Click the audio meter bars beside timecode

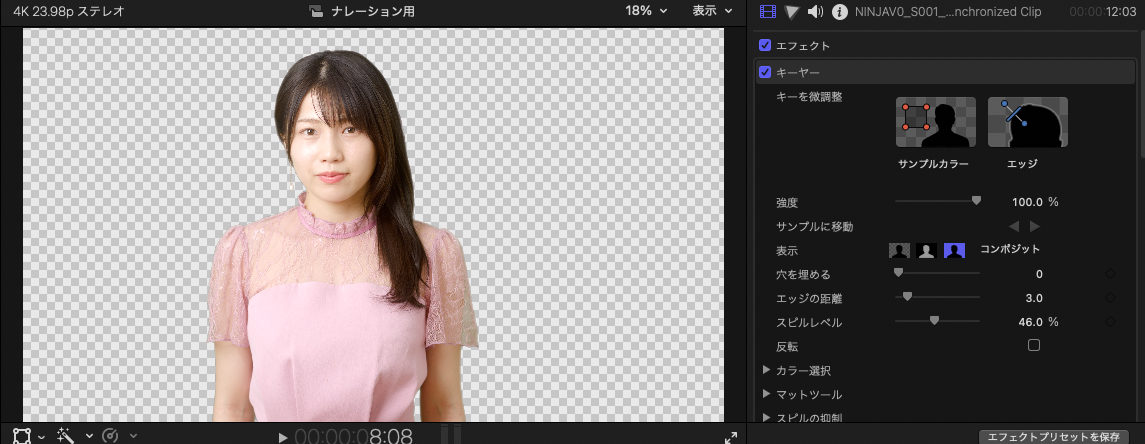[453, 435]
